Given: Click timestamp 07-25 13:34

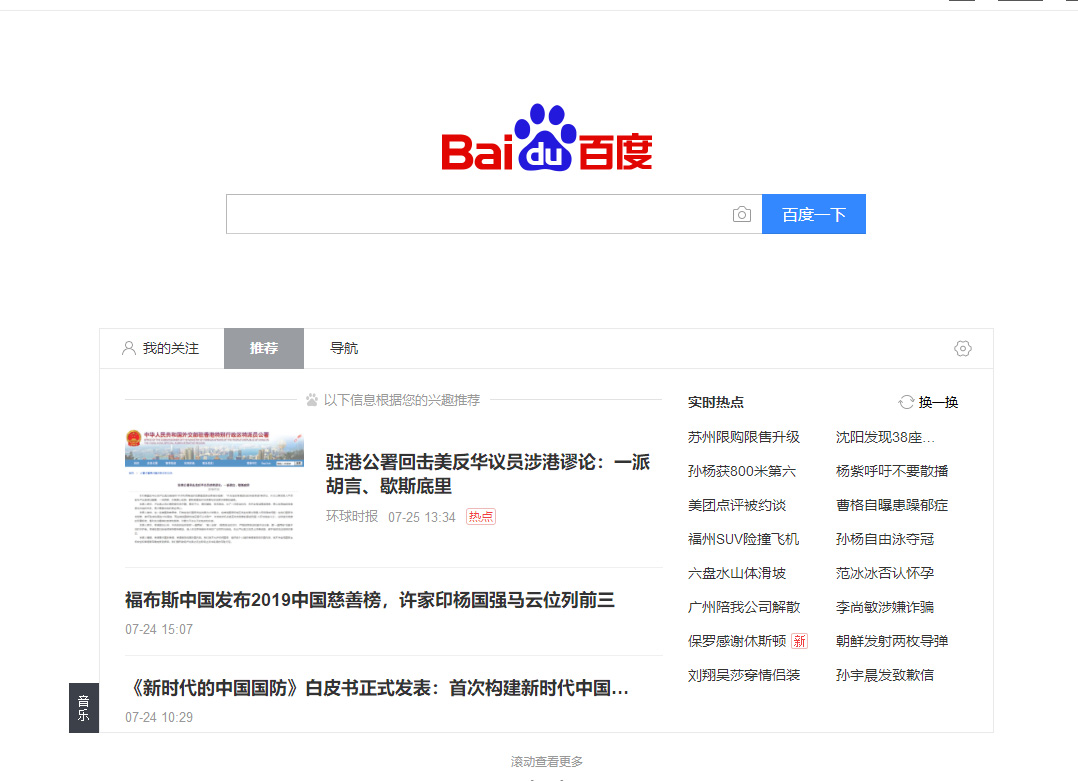Looking at the screenshot, I should (x=422, y=517).
